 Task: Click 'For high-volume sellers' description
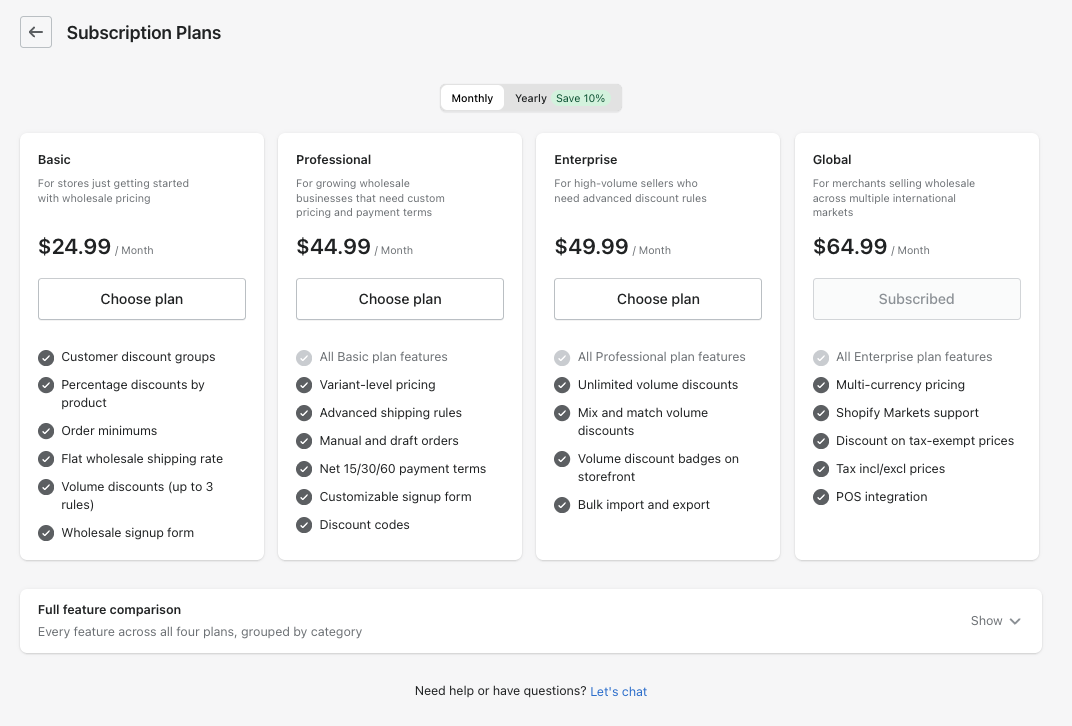click(x=630, y=191)
